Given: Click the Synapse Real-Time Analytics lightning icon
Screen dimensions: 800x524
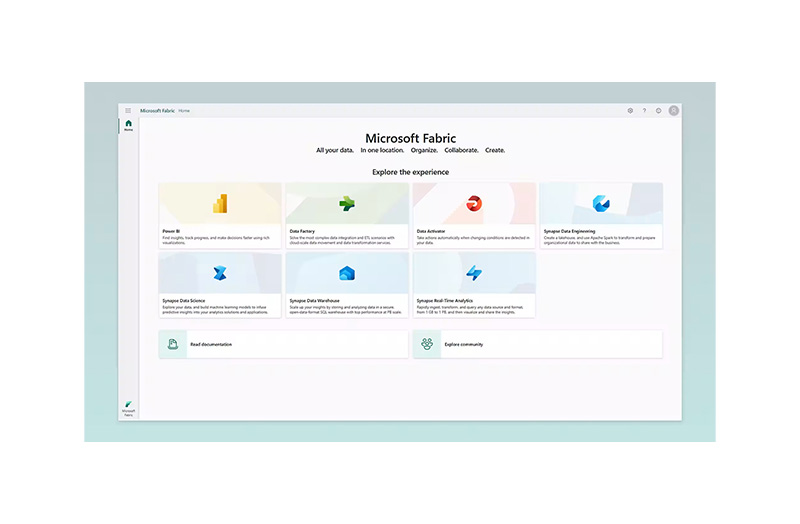Looking at the screenshot, I should click(x=474, y=273).
